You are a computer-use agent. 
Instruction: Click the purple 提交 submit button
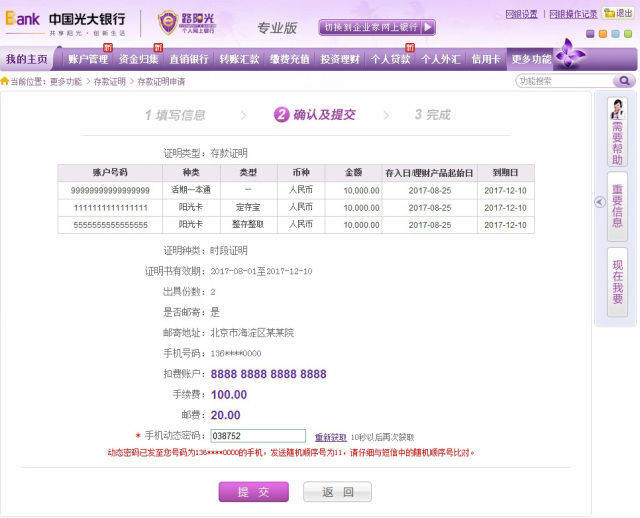pos(253,492)
